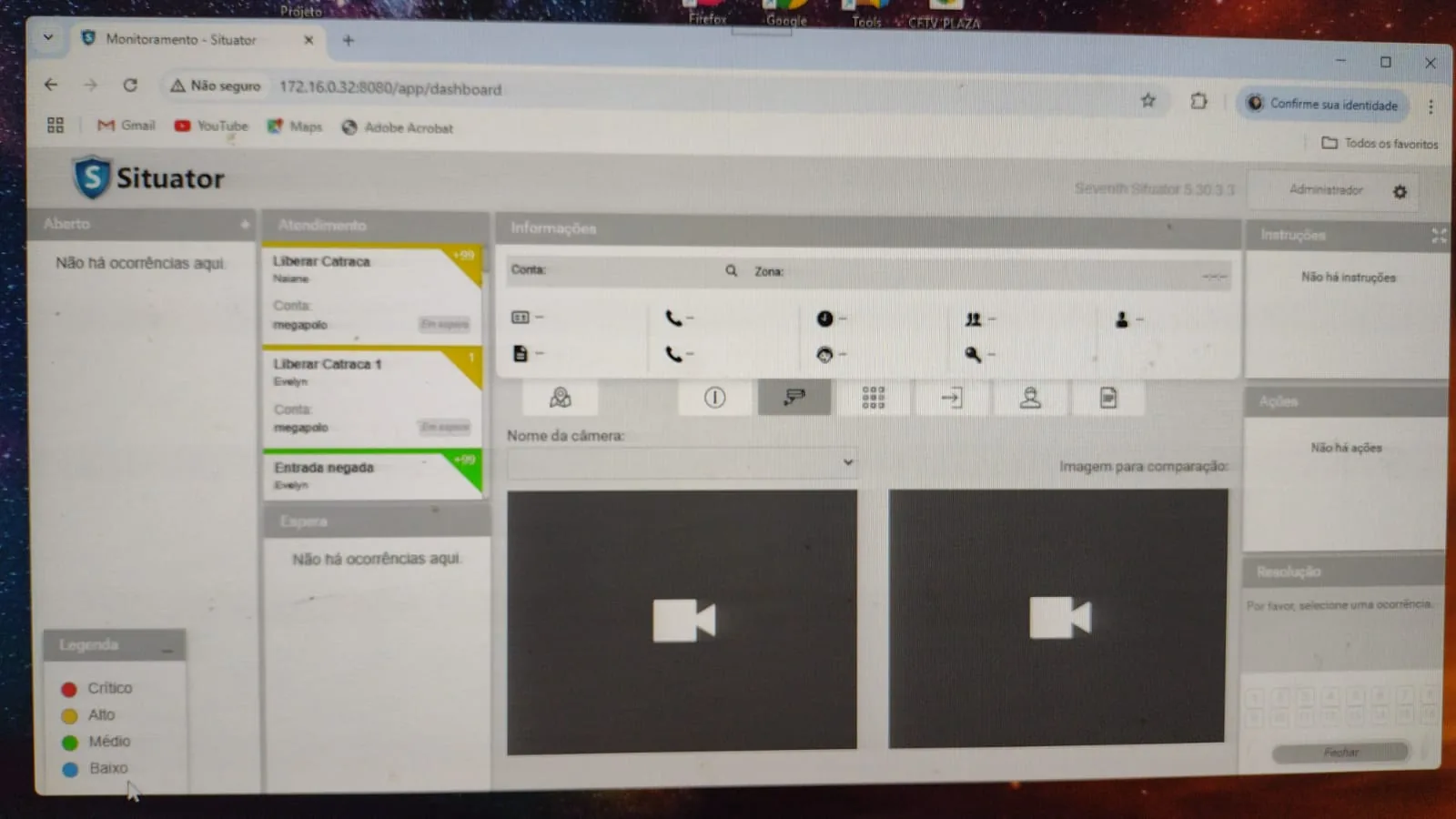
Task: Bookmark page with the star icon
Action: click(1148, 101)
